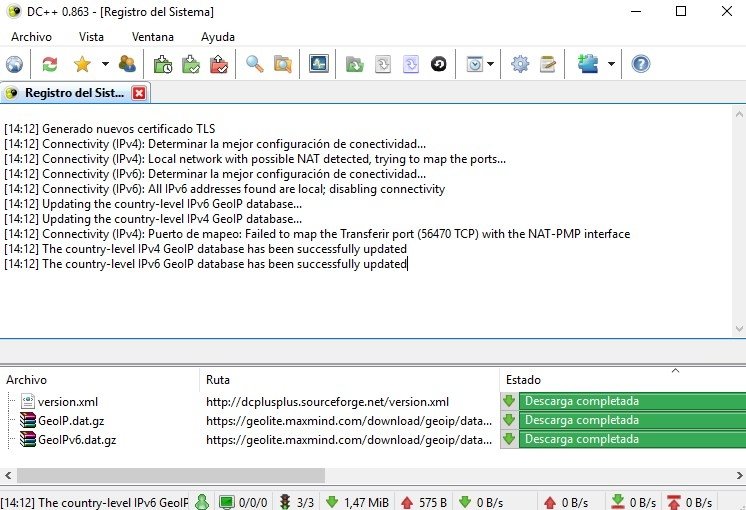Click log line 'Generado nuevos certificado TLS'
This screenshot has width=746, height=510.
[109, 129]
